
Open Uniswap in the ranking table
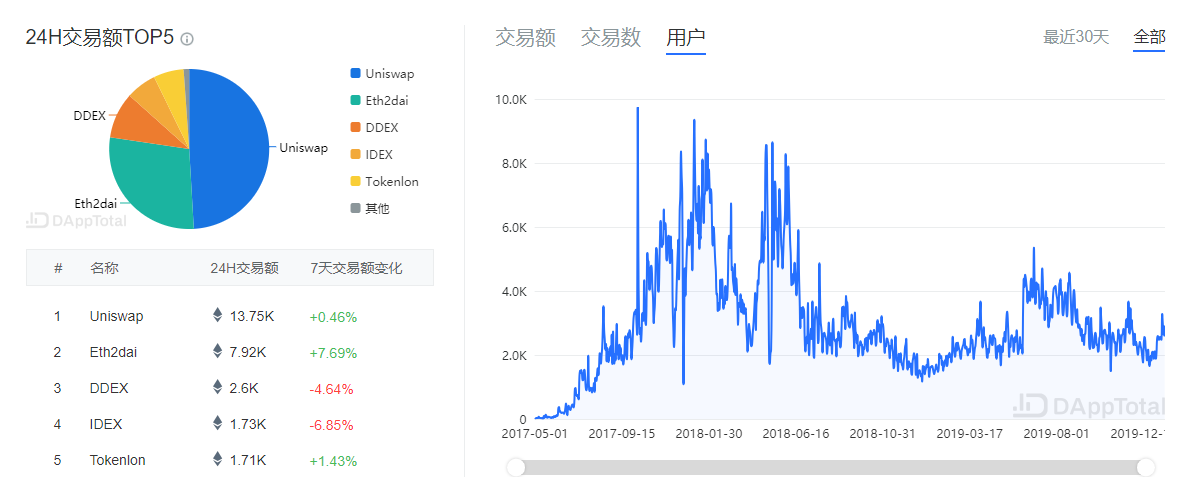click(116, 316)
